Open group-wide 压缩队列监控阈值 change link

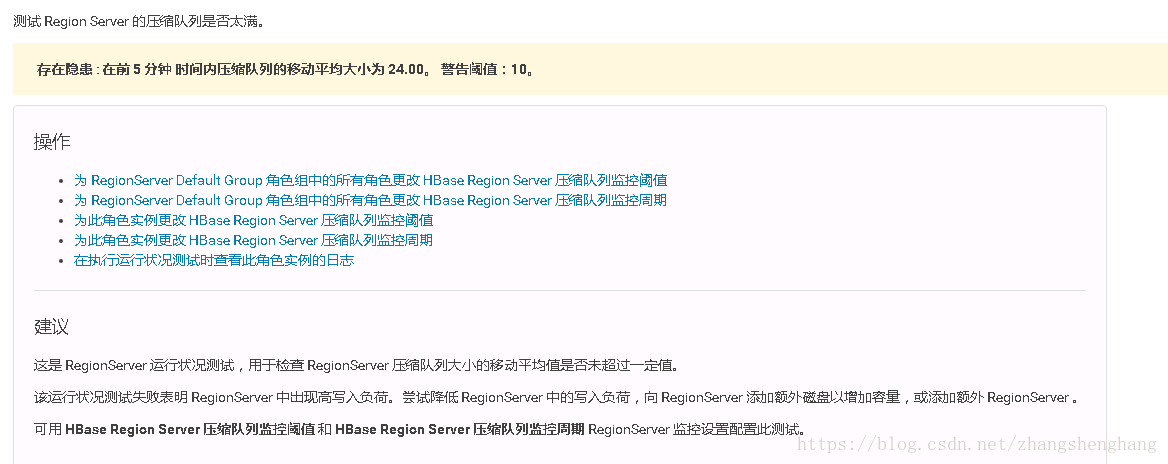[x=370, y=180]
